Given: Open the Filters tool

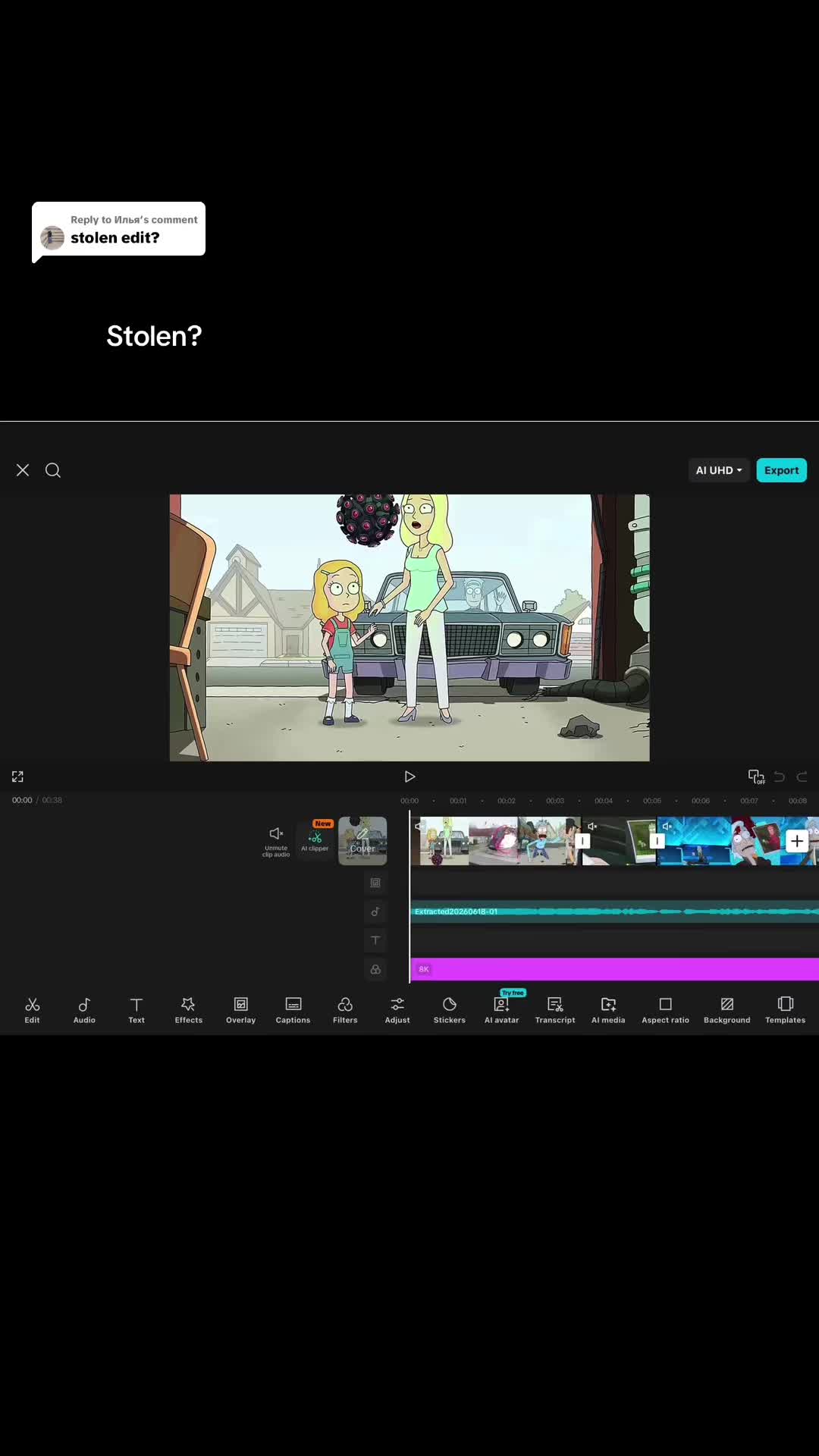Looking at the screenshot, I should pyautogui.click(x=345, y=1010).
